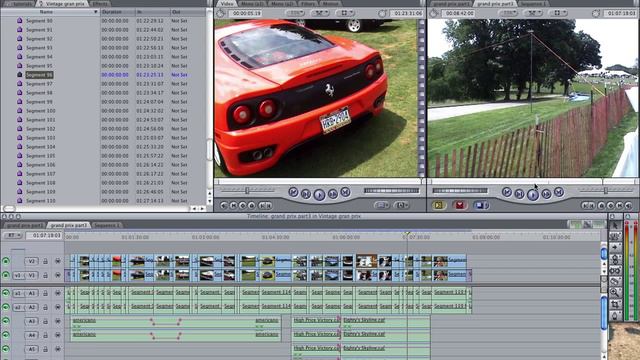Play the sequence in the Canvas window
This screenshot has width=640, height=360.
point(533,195)
